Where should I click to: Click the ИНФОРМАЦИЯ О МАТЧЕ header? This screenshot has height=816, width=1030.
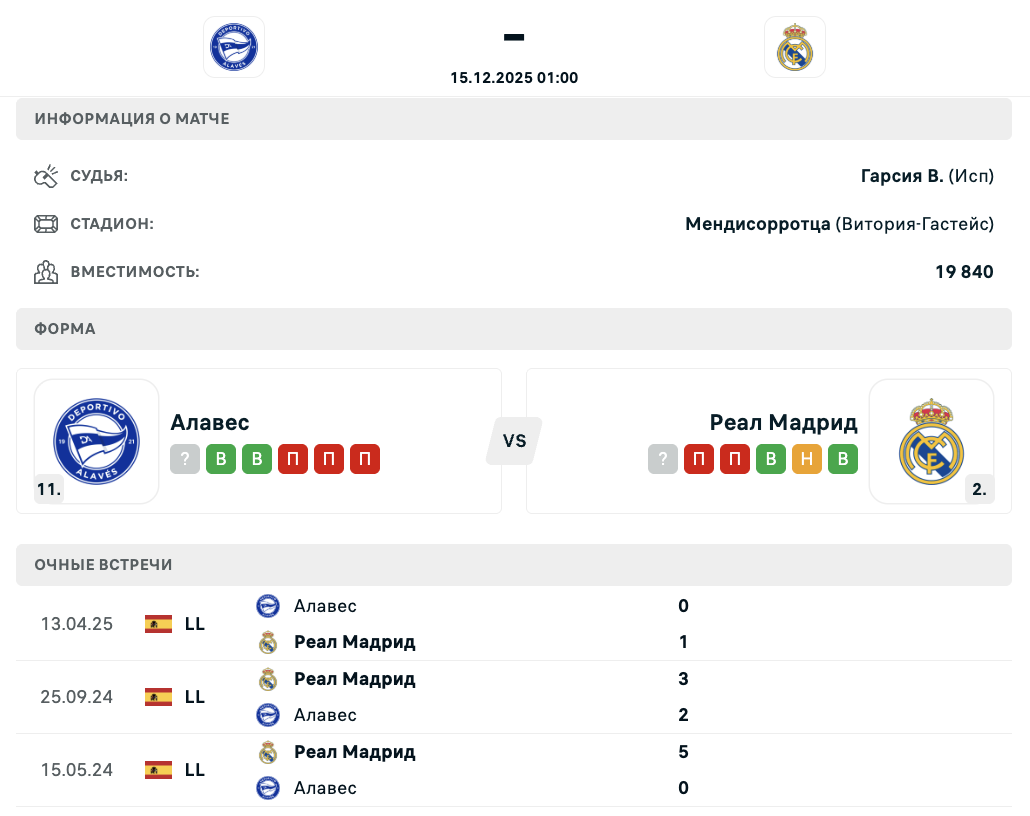pyautogui.click(x=132, y=119)
